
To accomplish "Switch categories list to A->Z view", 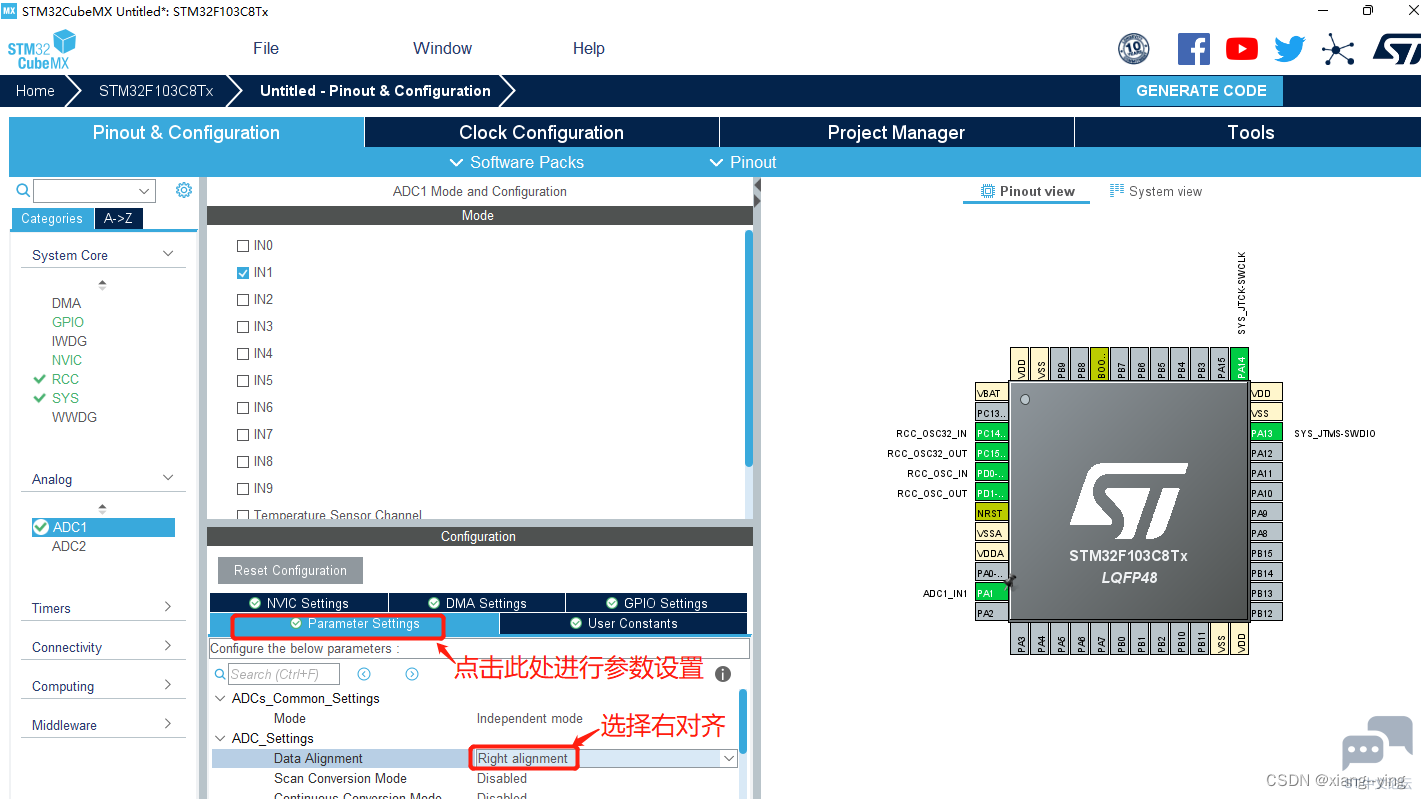I will 118,219.
